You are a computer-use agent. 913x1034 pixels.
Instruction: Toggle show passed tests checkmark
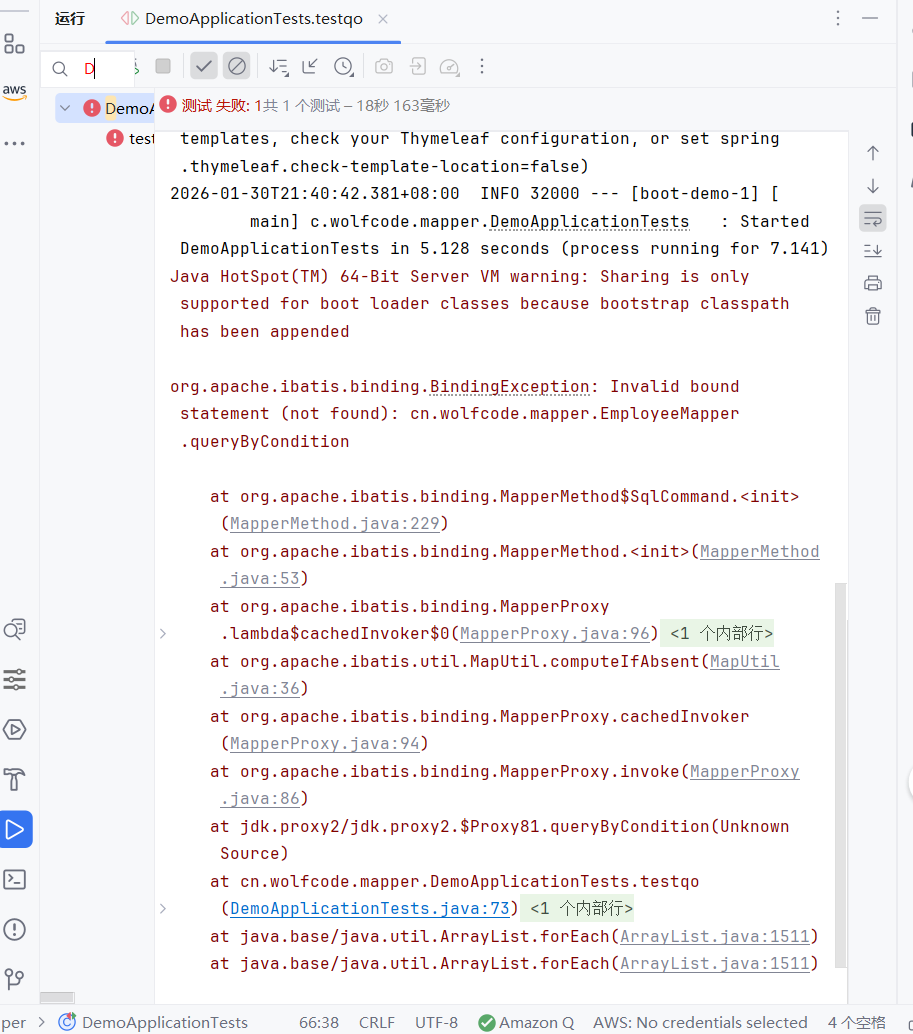tap(204, 66)
